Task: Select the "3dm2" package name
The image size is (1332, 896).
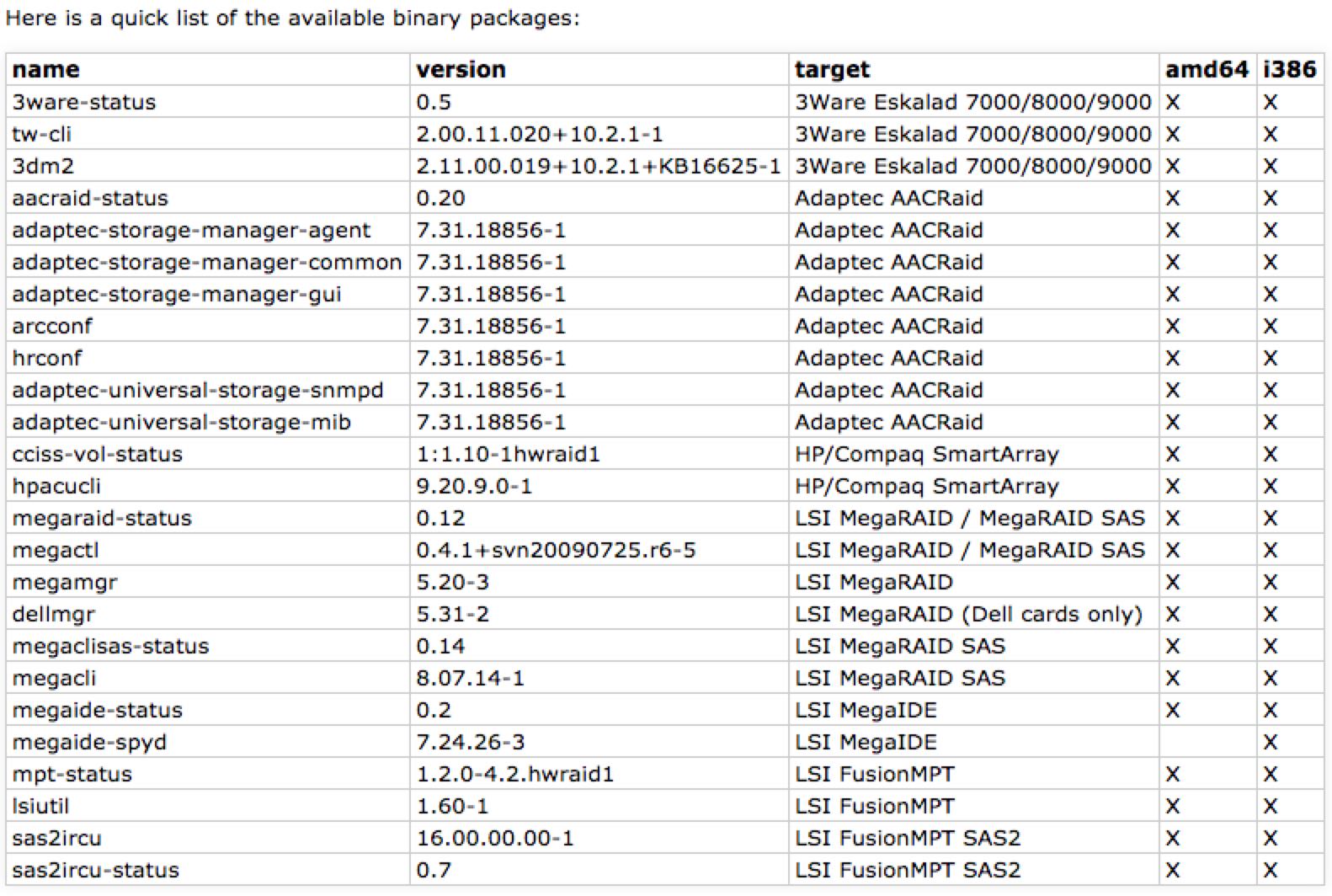Action: coord(43,166)
